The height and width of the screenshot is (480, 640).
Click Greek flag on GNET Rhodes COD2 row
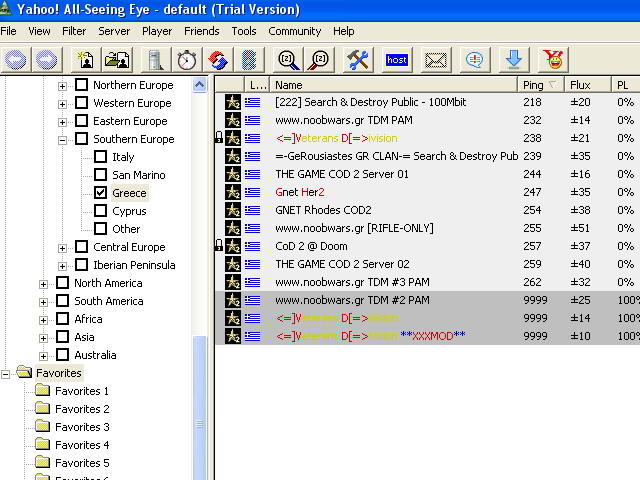(x=253, y=210)
